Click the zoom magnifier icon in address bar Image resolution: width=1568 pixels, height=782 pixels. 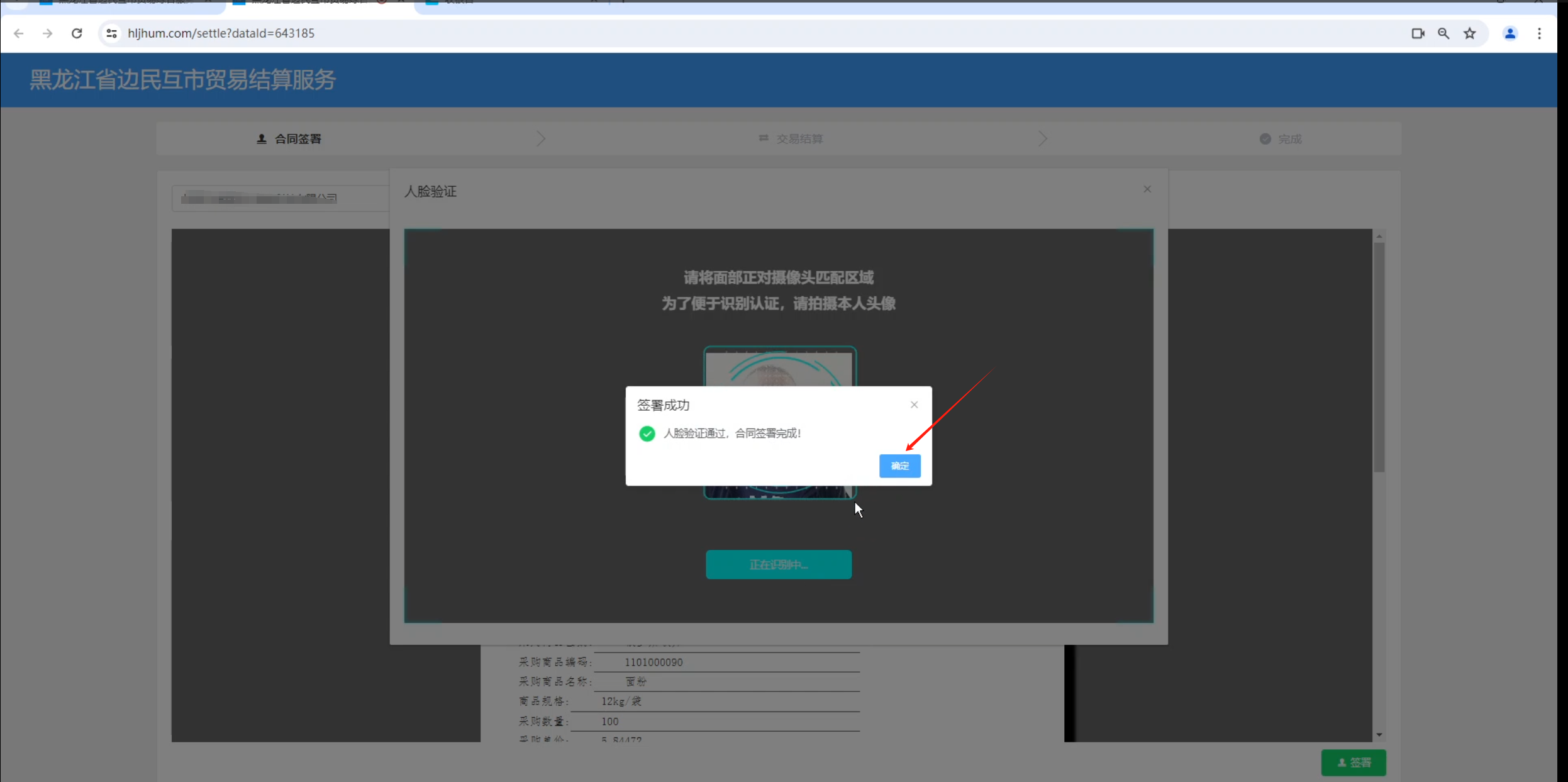pos(1443,33)
